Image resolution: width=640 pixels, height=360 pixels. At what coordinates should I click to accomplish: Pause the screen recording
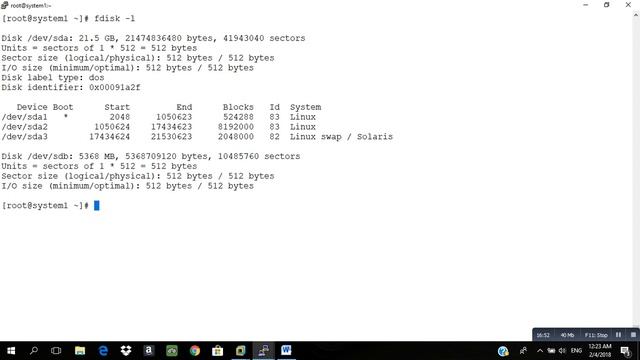click(618, 335)
